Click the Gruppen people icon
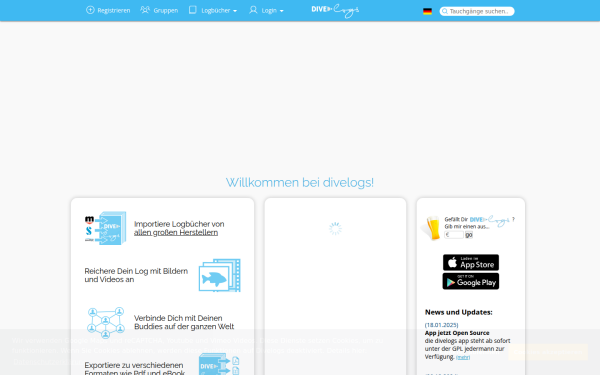The width and height of the screenshot is (600, 375). coord(145,10)
